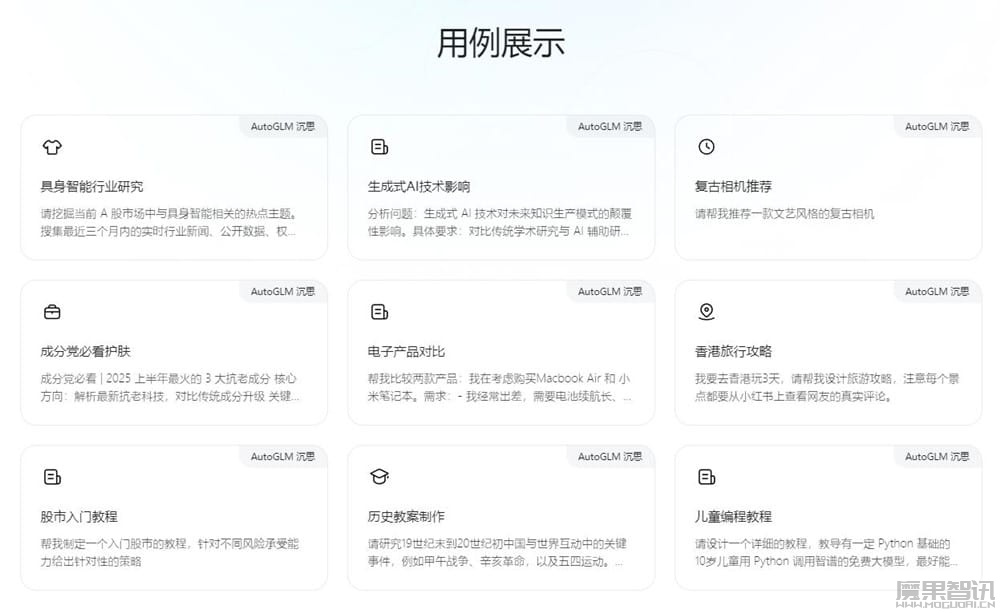The image size is (1000, 613).
Task: Click description starting 我要去香港玩3天
Action: click(x=827, y=387)
